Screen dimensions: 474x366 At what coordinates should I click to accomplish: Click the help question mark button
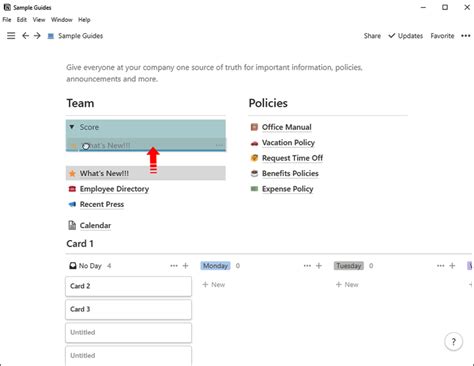(453, 342)
